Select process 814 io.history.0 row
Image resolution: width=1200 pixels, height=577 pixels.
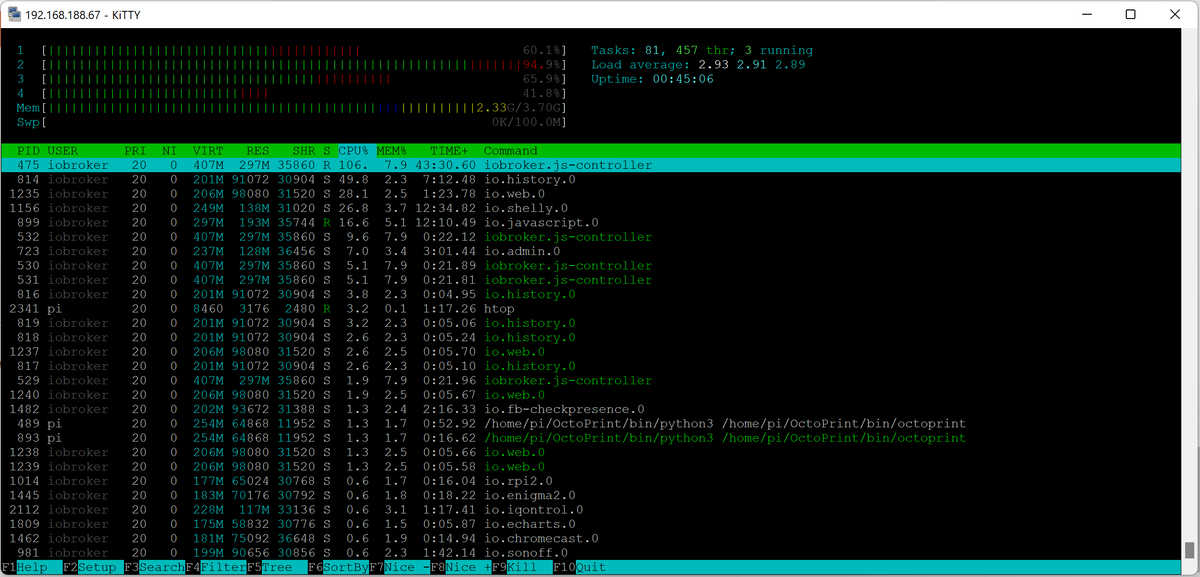click(591, 179)
